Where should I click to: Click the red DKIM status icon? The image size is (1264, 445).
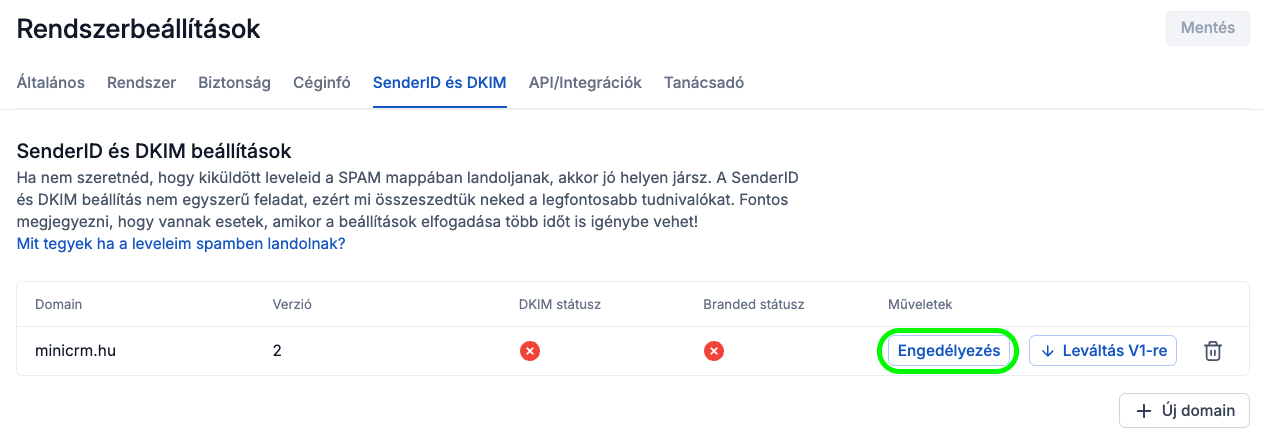click(530, 351)
